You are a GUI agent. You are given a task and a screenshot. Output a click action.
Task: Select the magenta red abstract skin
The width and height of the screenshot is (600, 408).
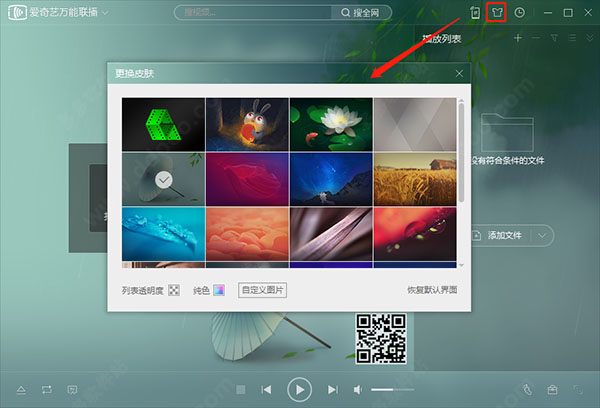pyautogui.click(x=247, y=179)
